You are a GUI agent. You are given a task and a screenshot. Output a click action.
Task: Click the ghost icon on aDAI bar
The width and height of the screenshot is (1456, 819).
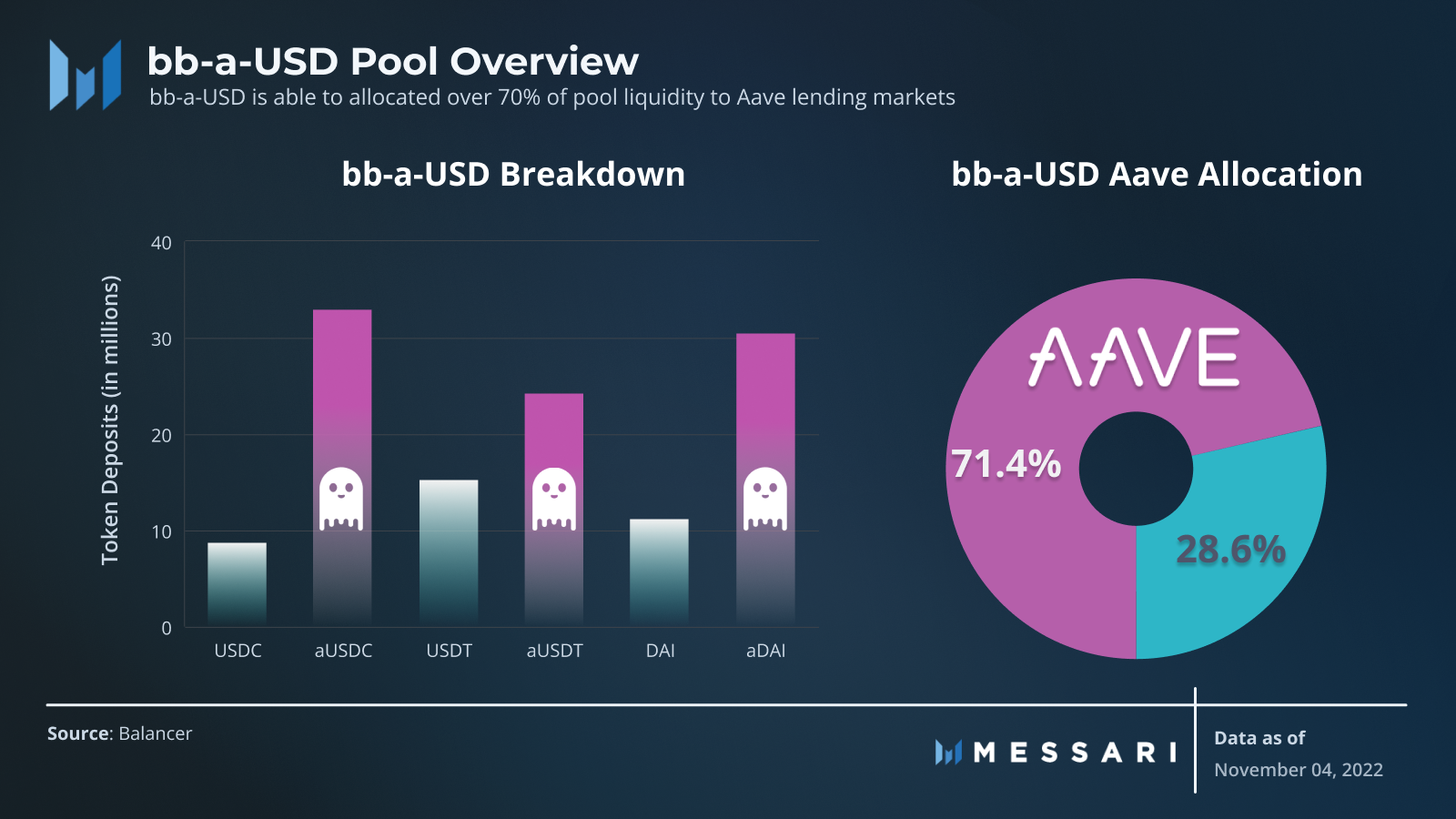coord(765,499)
